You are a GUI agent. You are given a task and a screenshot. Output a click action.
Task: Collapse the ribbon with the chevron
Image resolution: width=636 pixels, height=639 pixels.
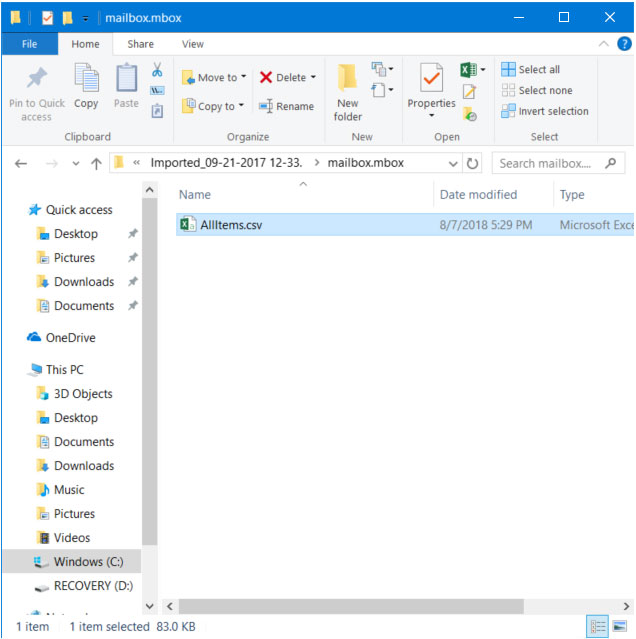coord(603,44)
